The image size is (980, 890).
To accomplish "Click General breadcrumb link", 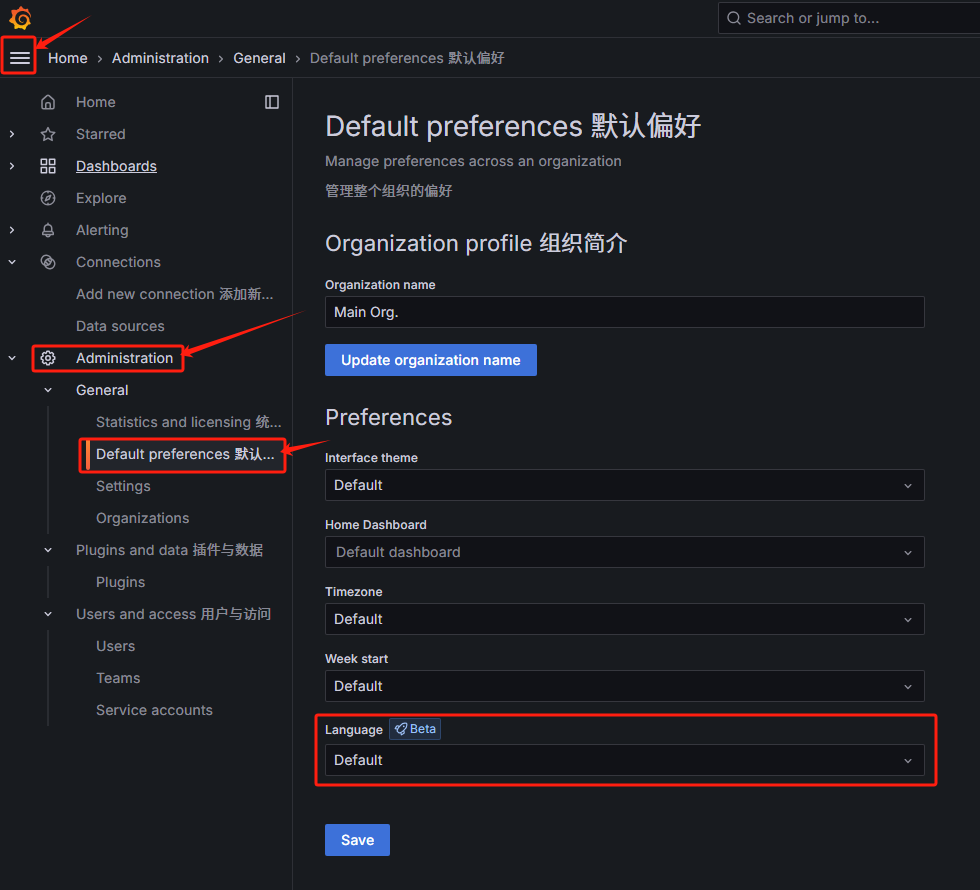I will coord(259,58).
